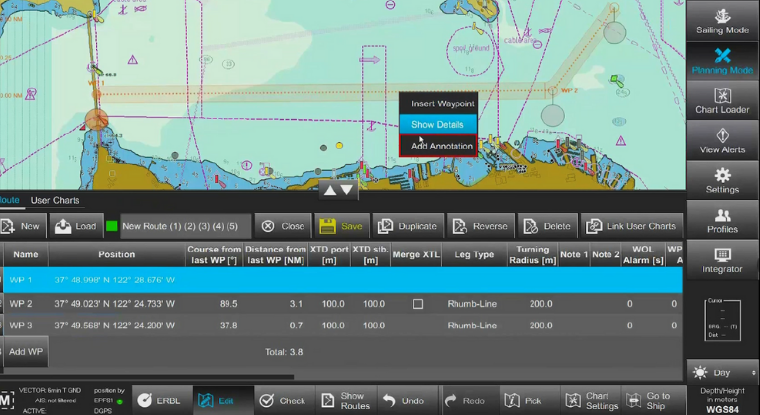Toggle Merge XTL checkbox for WP 2
This screenshot has height=415, width=760.
(x=417, y=304)
